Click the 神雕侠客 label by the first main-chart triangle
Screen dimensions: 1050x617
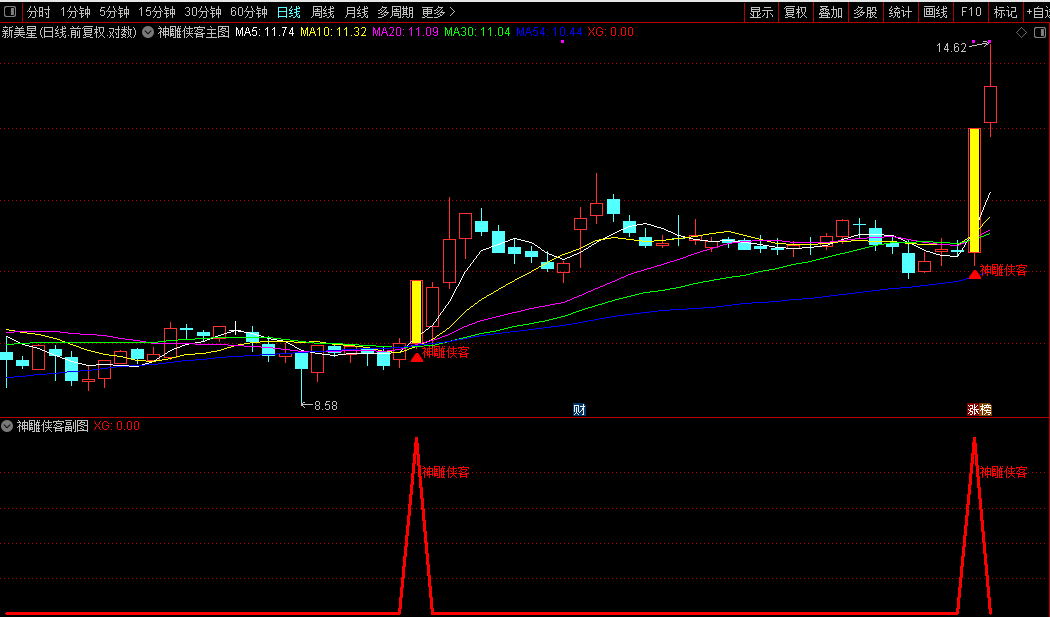coord(445,352)
